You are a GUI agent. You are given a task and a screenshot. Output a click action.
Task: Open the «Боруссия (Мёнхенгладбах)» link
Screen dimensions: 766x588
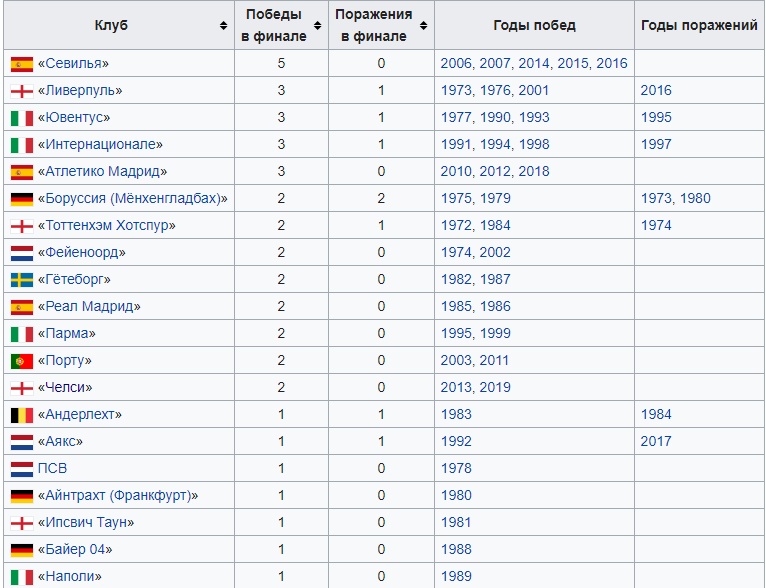(133, 198)
